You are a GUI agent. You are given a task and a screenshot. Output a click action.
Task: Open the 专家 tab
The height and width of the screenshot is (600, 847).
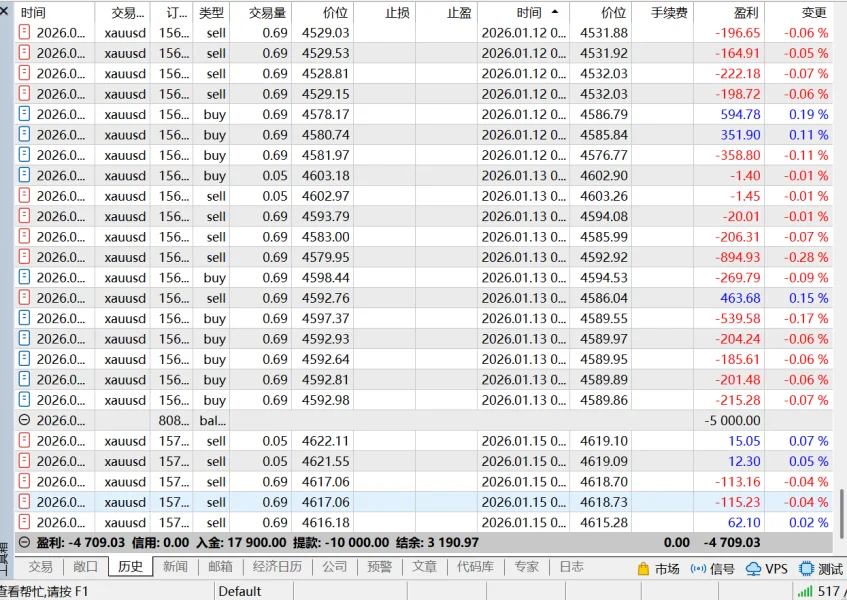(x=526, y=567)
